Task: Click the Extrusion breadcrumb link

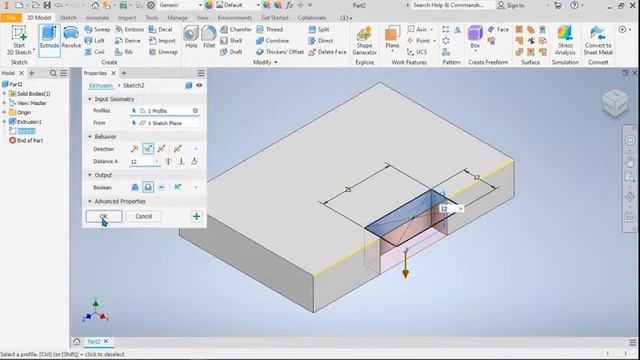Action: (x=101, y=85)
